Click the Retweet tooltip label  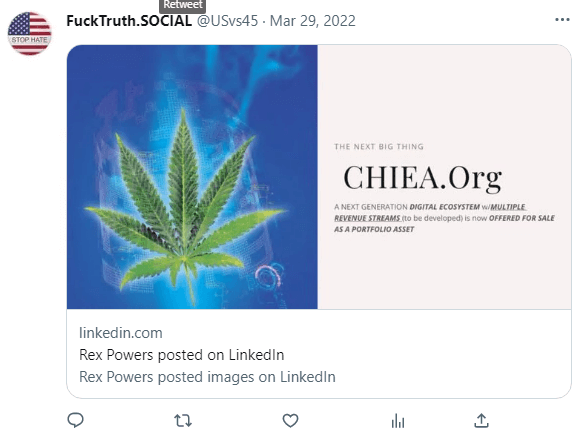point(183,5)
